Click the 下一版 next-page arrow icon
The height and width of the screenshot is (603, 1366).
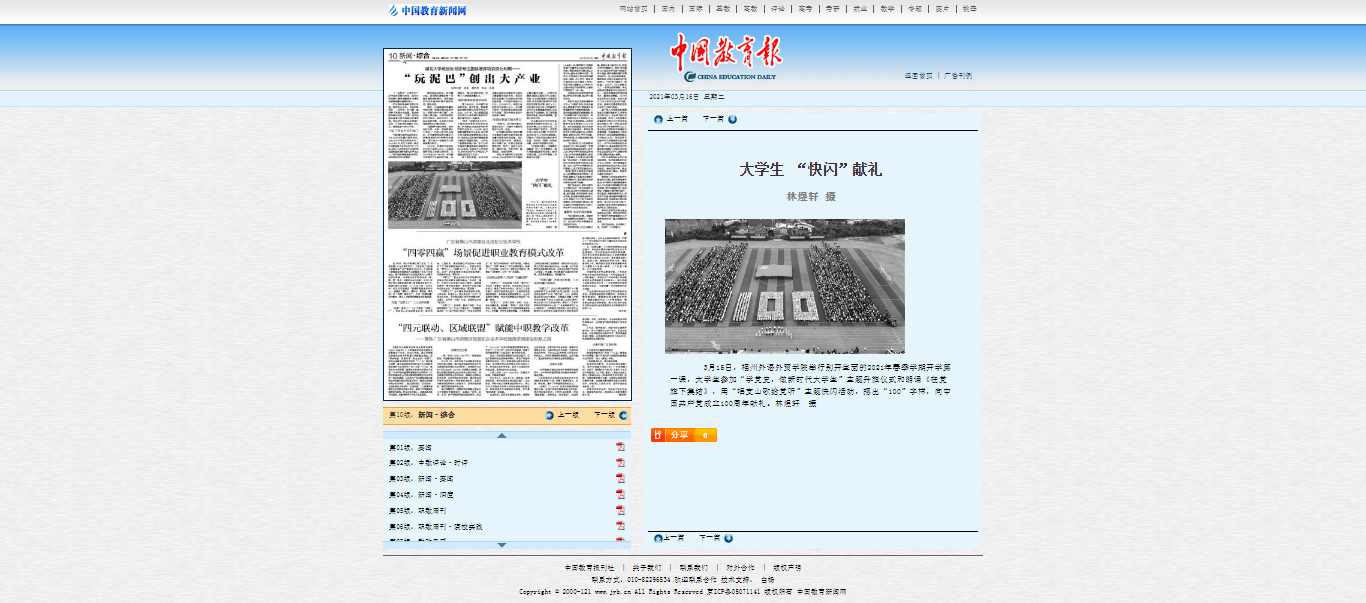click(623, 415)
